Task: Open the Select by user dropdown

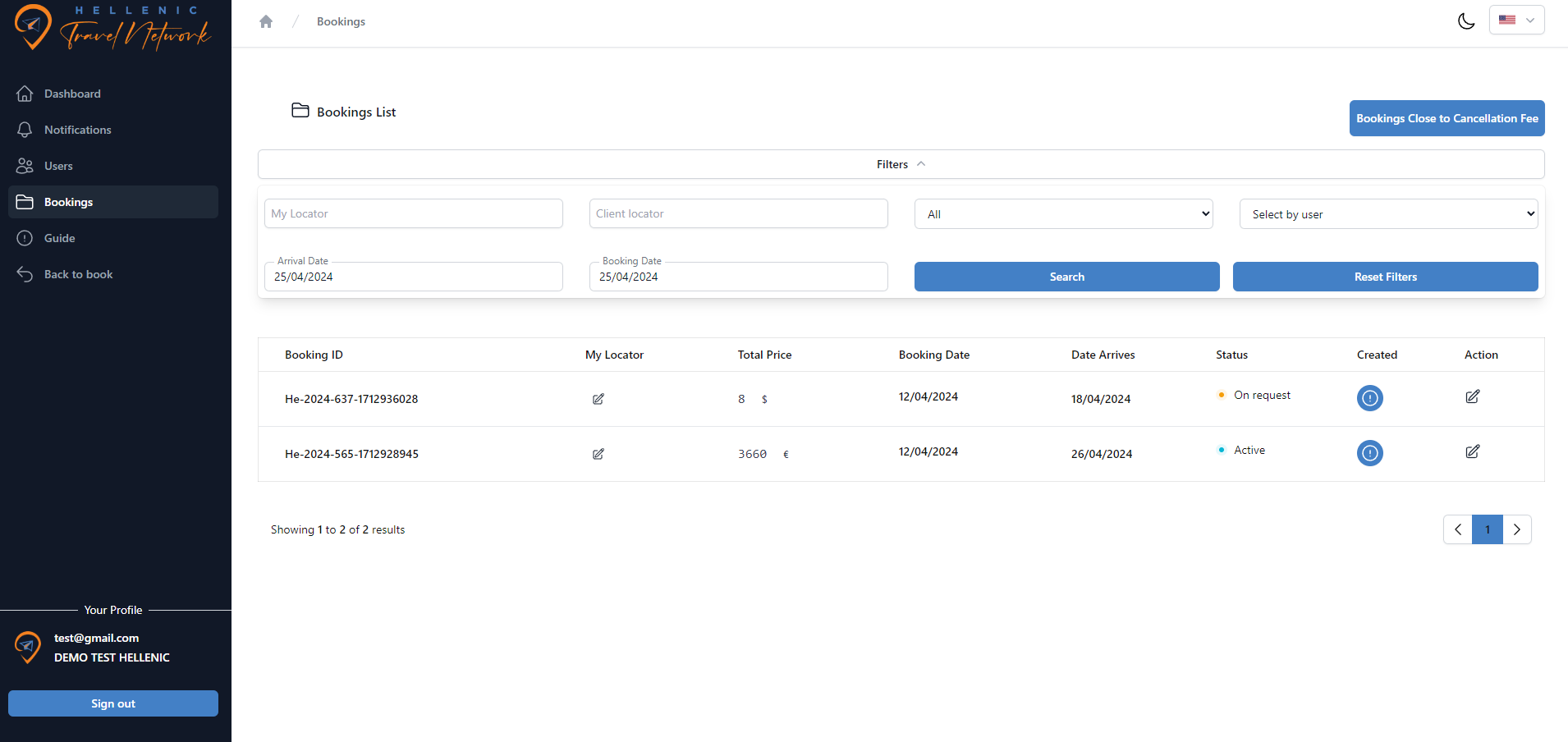Action: pos(1388,214)
